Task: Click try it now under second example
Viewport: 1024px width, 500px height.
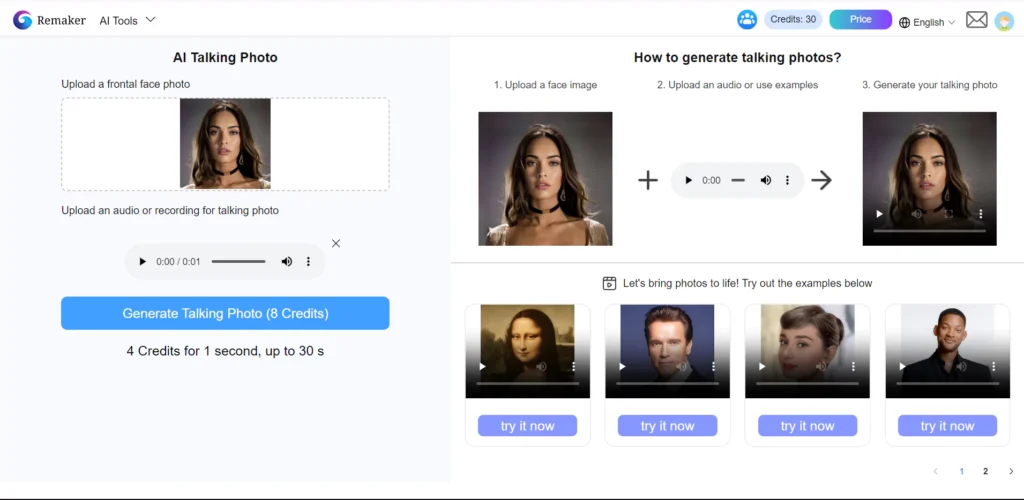Action: pyautogui.click(x=667, y=426)
